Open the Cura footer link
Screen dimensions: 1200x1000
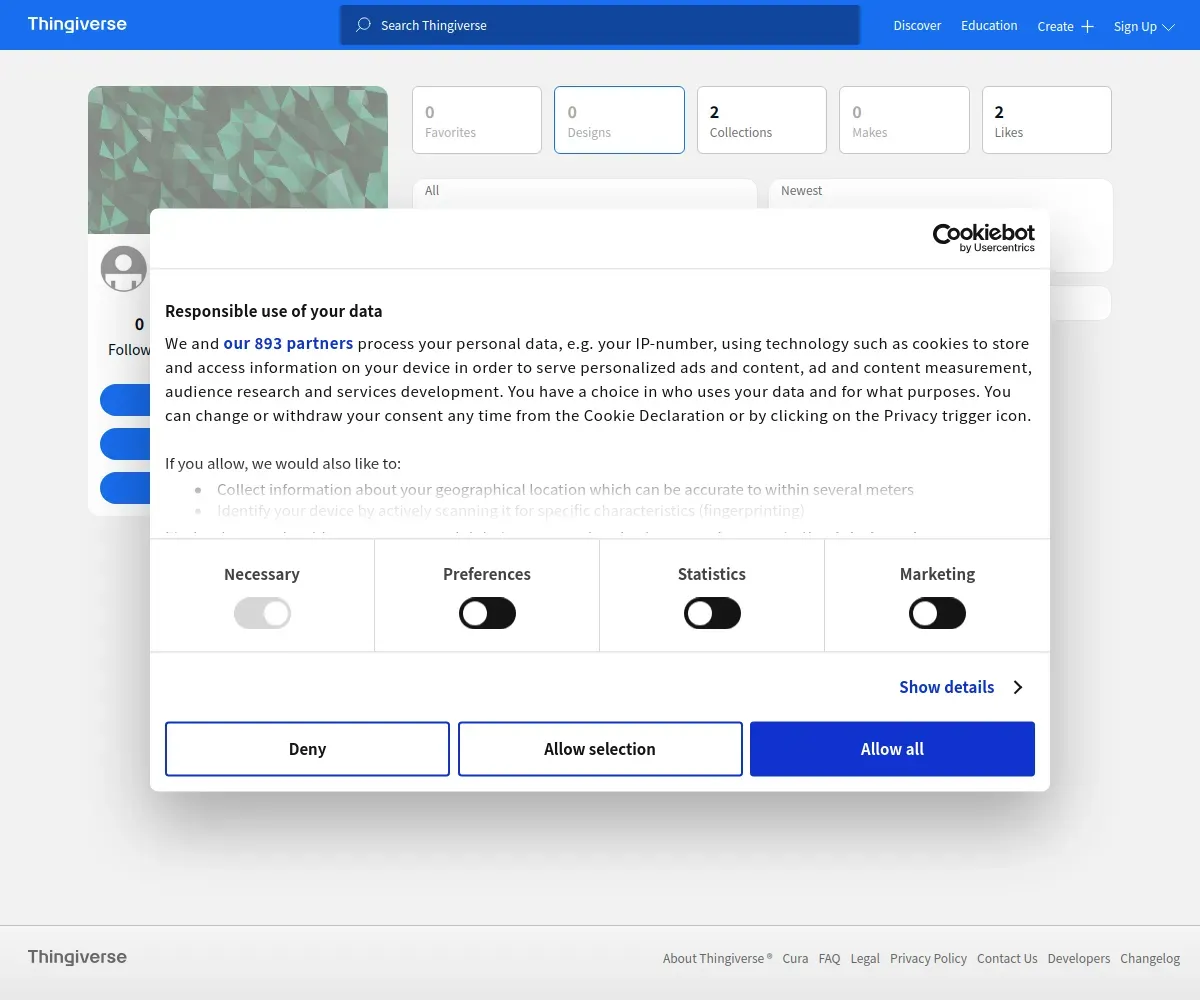[795, 958]
